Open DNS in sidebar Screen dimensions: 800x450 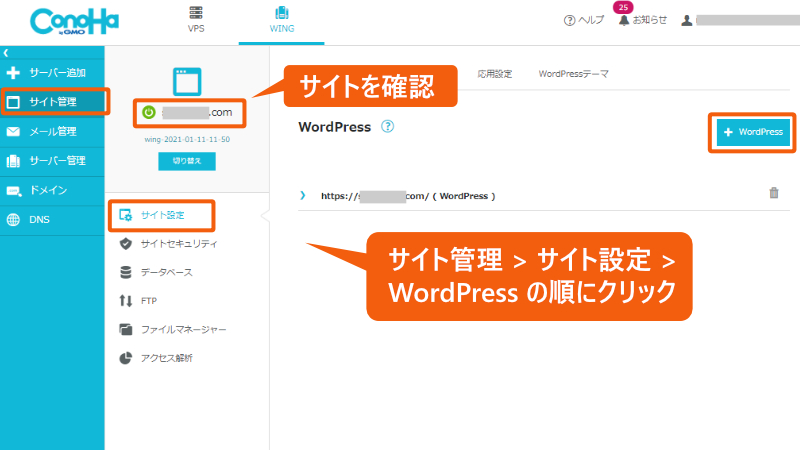(52, 219)
